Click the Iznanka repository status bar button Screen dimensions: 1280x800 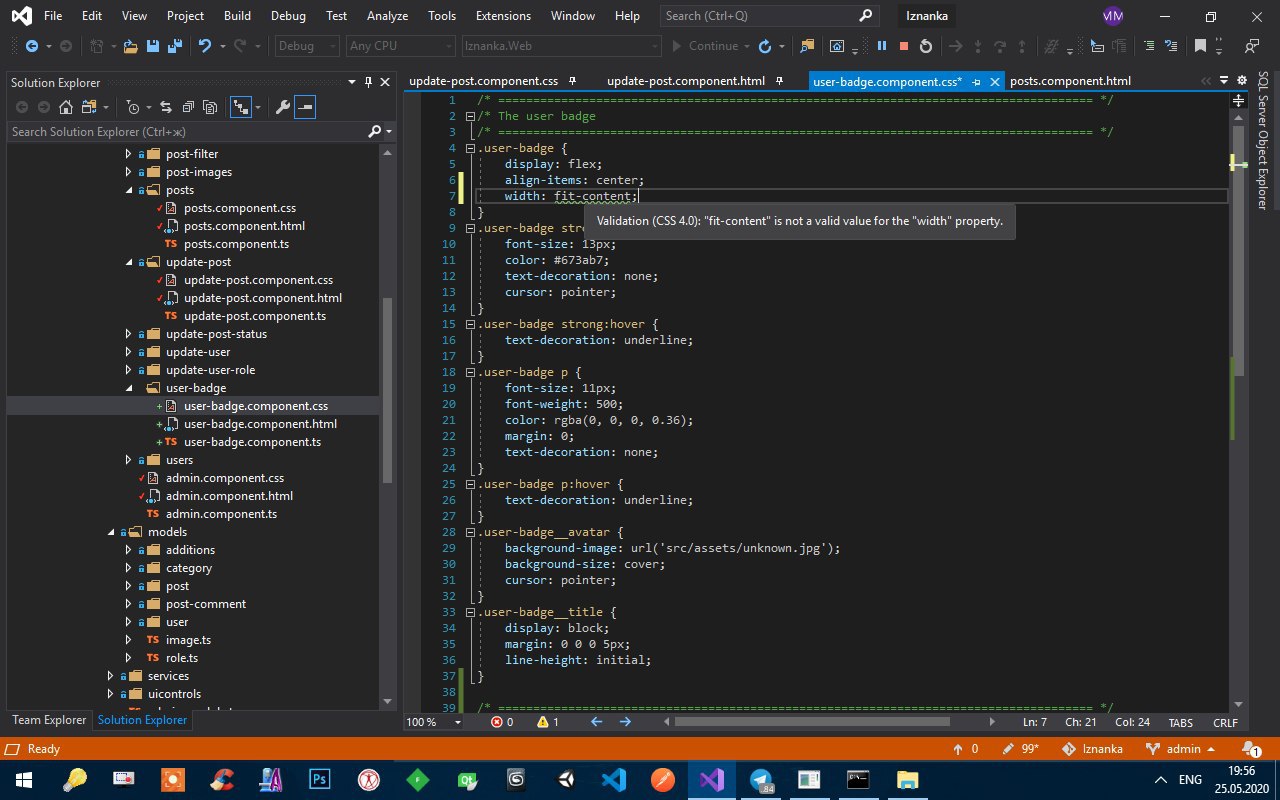pos(1093,749)
